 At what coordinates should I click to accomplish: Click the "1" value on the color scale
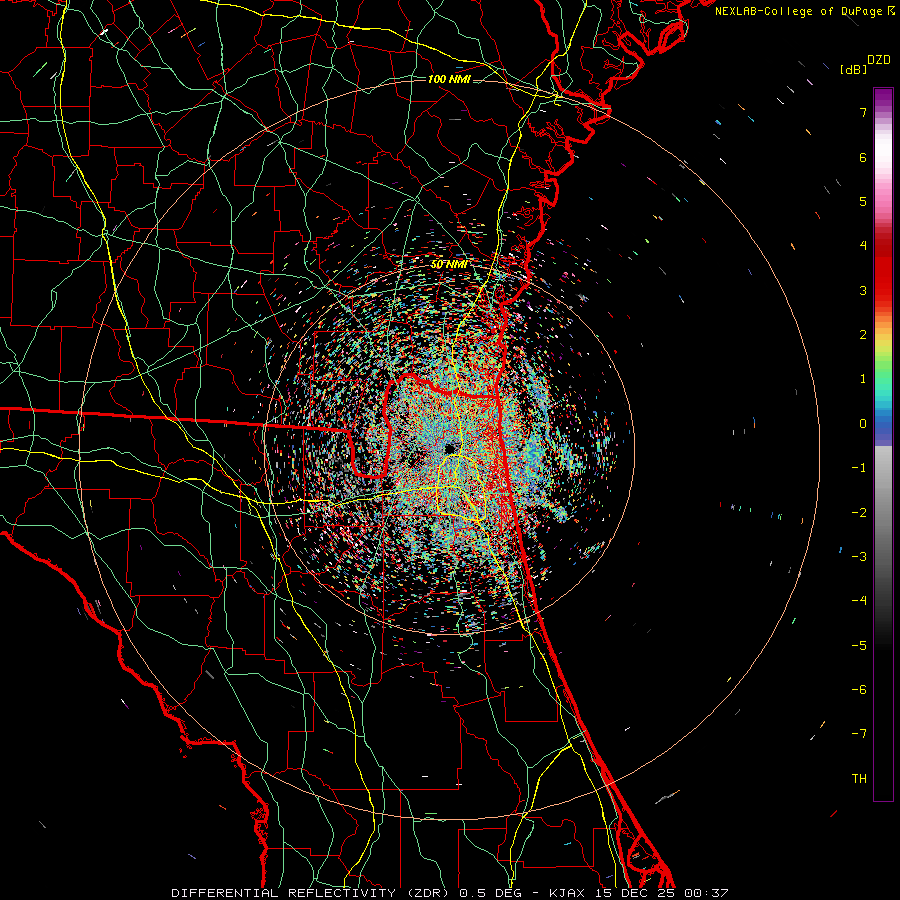coord(863,379)
